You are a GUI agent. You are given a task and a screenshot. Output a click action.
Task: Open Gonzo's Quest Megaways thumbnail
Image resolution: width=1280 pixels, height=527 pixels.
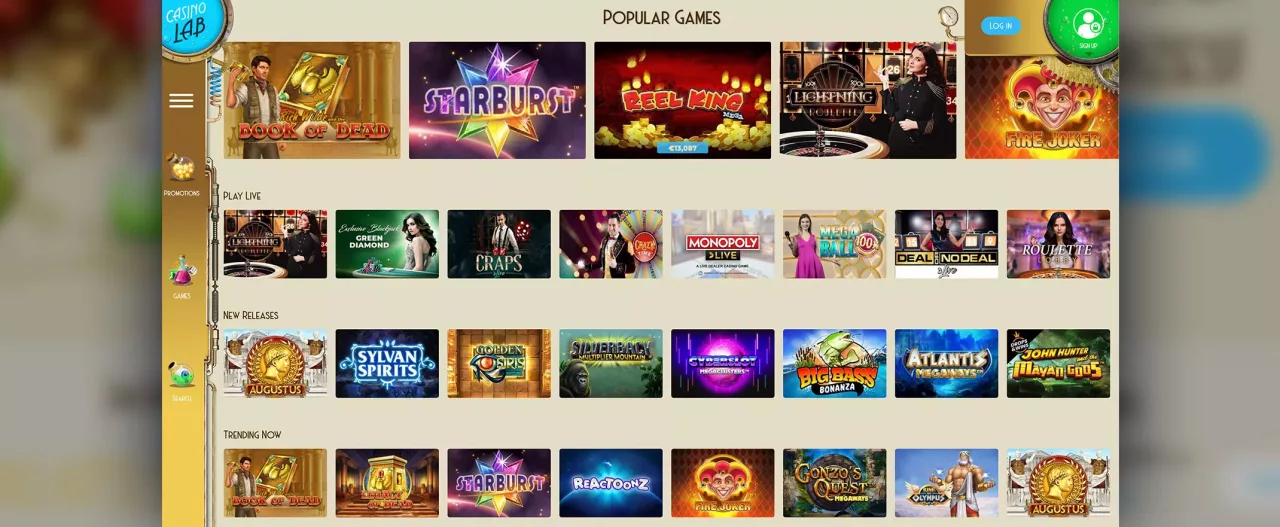pos(834,483)
